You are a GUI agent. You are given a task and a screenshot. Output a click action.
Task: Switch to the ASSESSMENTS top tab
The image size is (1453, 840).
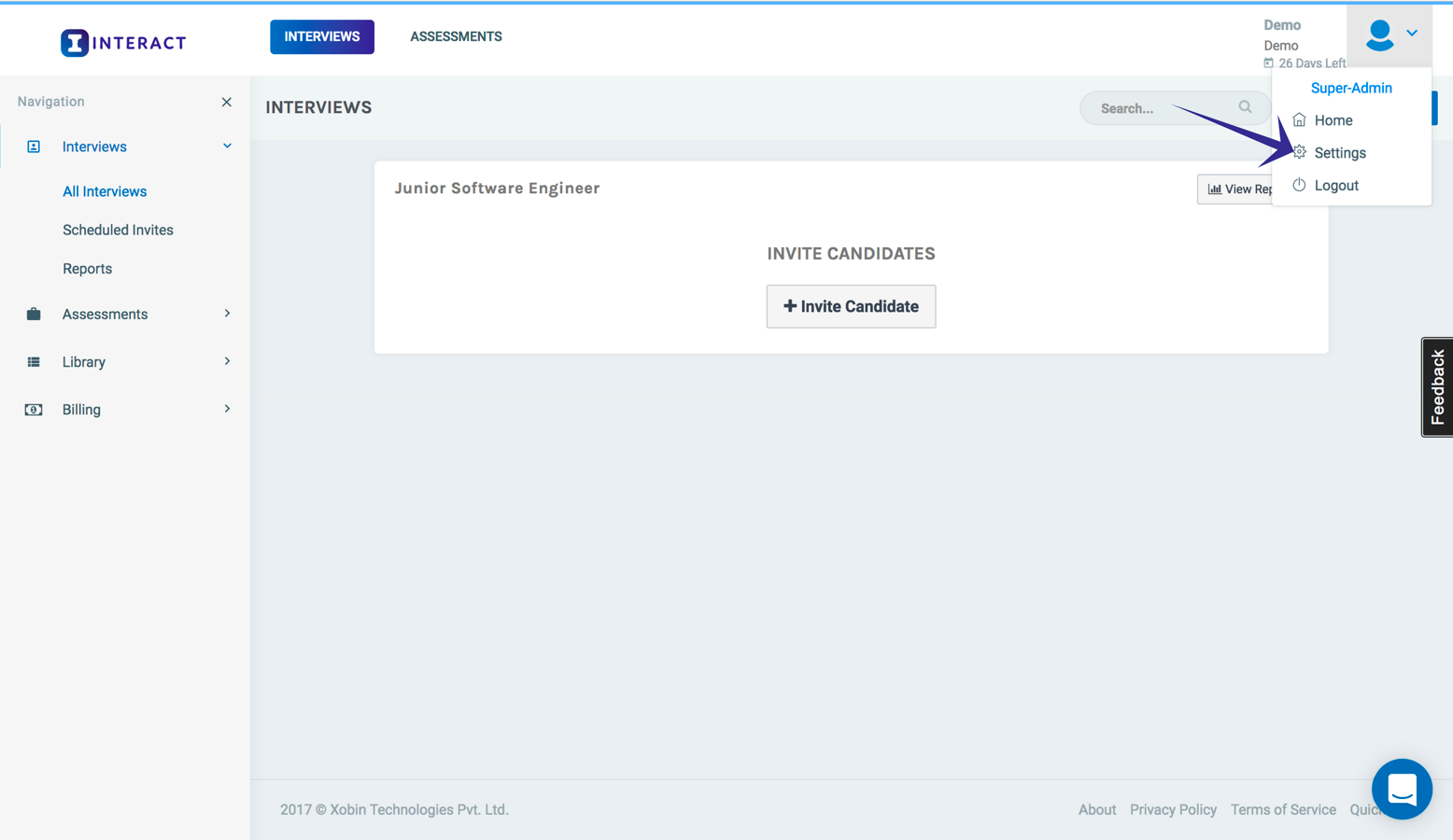coord(456,36)
